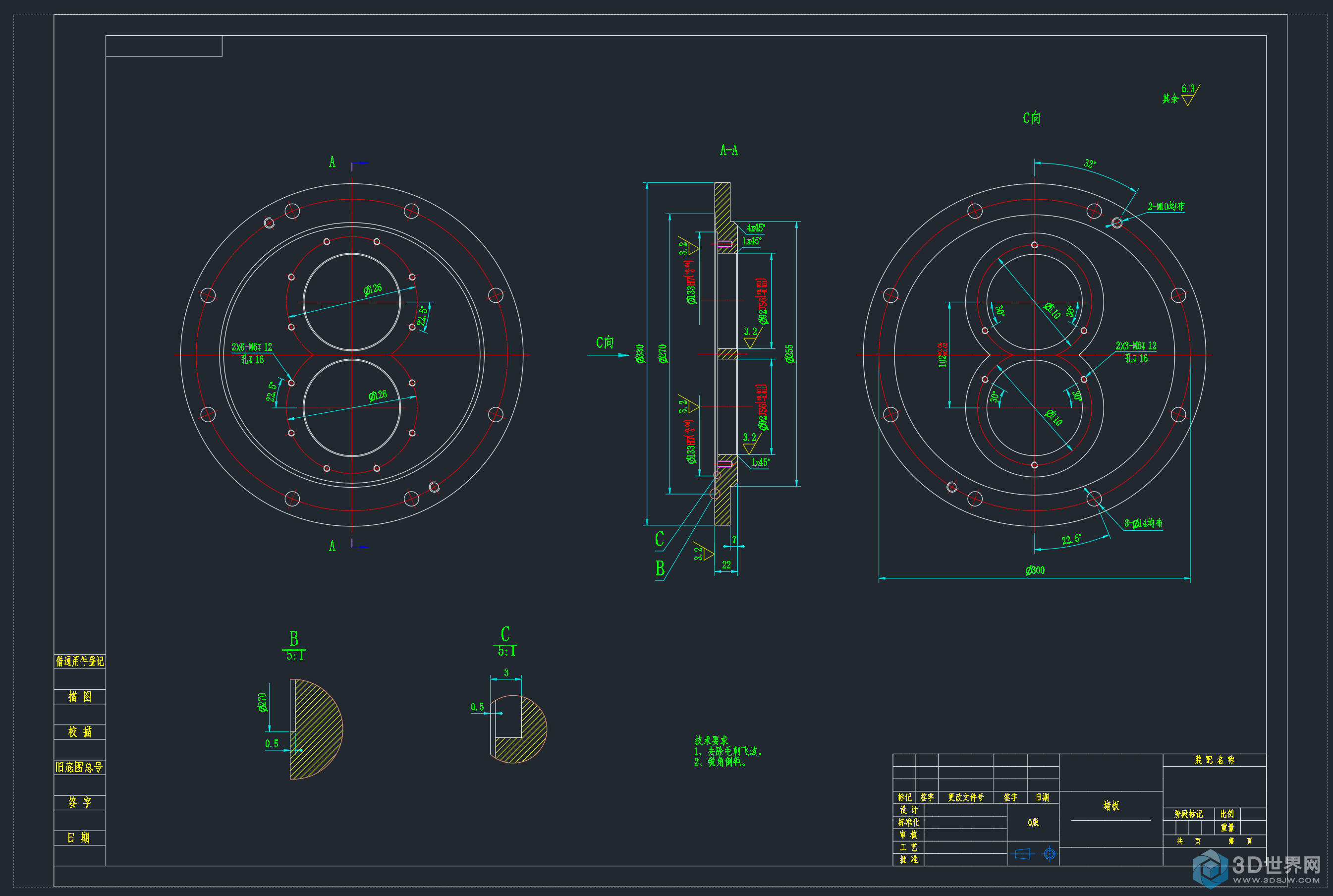This screenshot has width=1333, height=896.
Task: Select the note 1、去除毛刺飞边。
Action: click(728, 751)
